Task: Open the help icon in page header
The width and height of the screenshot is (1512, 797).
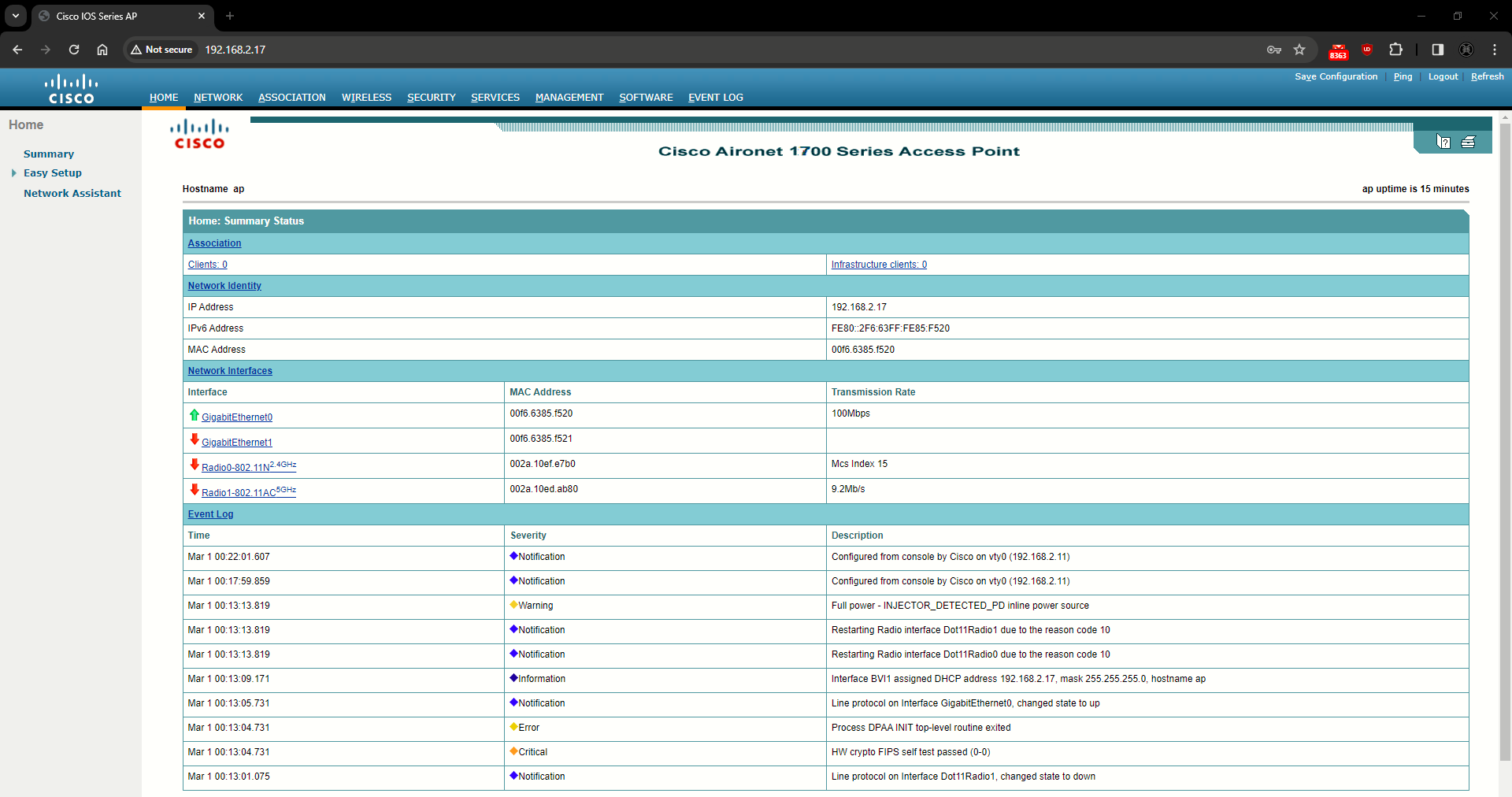Action: pyautogui.click(x=1443, y=142)
